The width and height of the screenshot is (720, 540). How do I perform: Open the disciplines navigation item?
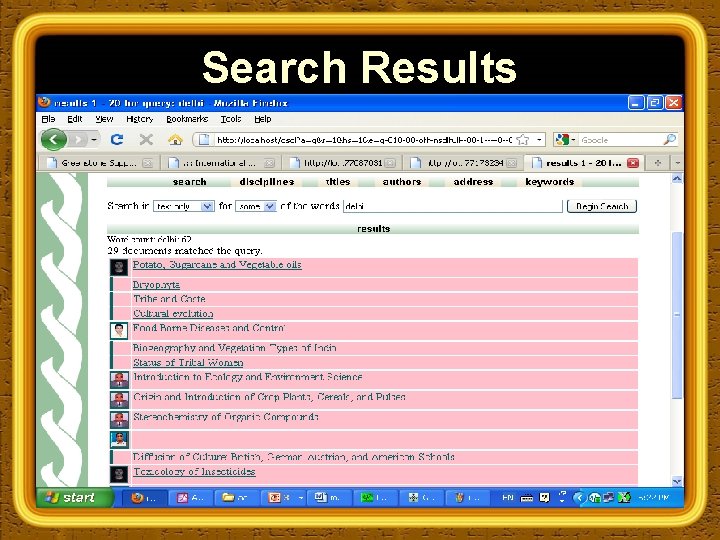(267, 182)
